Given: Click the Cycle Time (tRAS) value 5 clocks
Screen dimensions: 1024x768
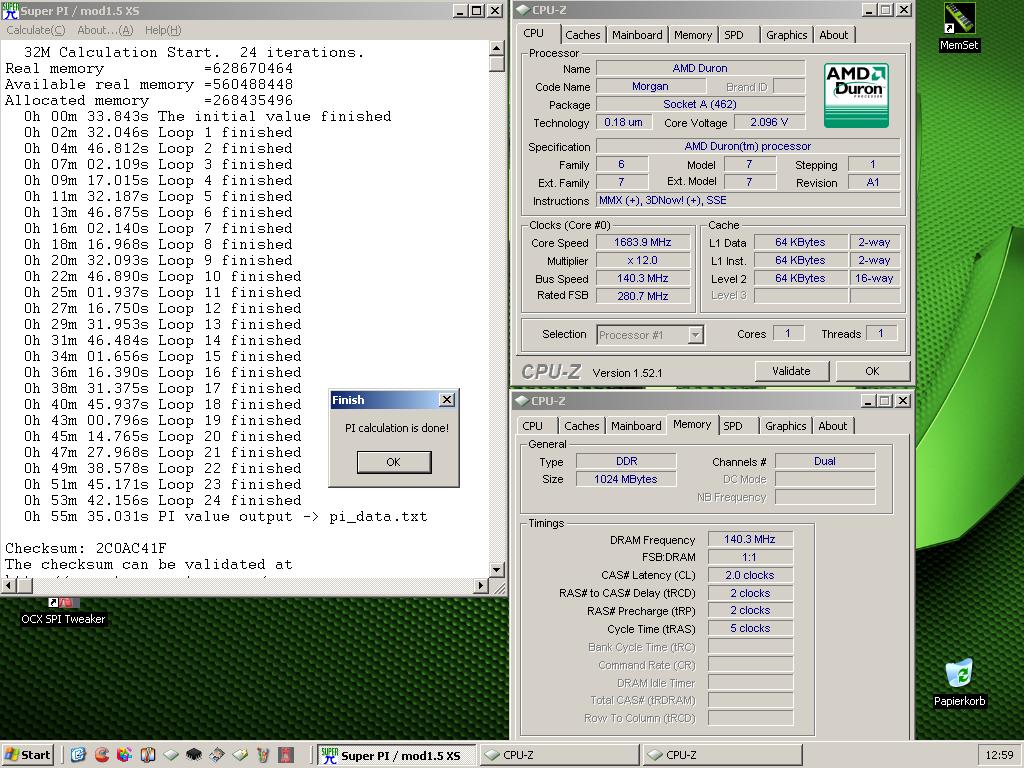Looking at the screenshot, I should [750, 628].
